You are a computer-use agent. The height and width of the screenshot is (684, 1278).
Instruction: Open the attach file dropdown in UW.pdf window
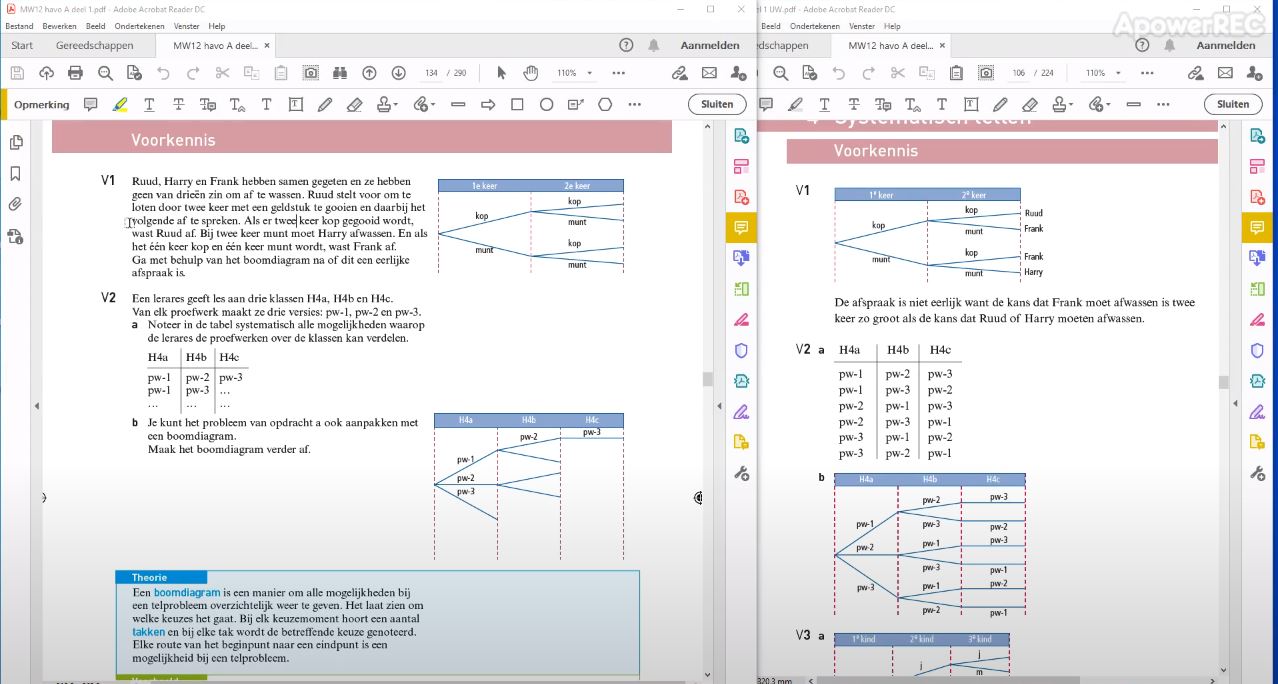click(x=1100, y=104)
